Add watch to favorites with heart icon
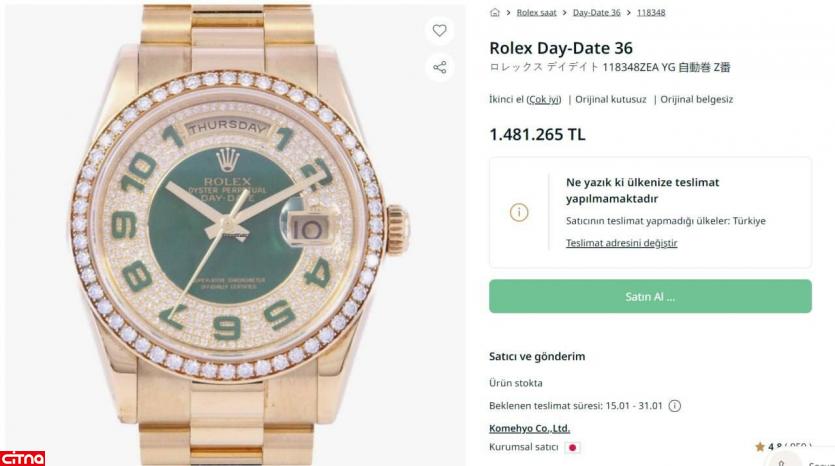835x466 pixels. pos(439,31)
